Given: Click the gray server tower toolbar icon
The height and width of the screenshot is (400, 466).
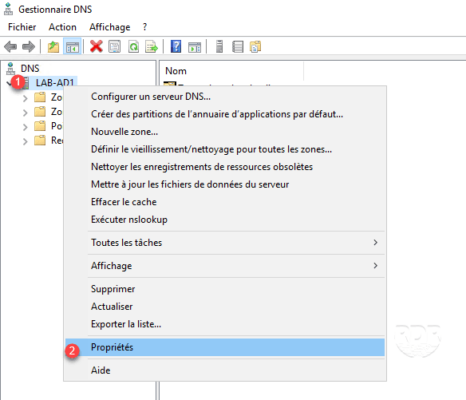Looking at the screenshot, I should point(219,46).
